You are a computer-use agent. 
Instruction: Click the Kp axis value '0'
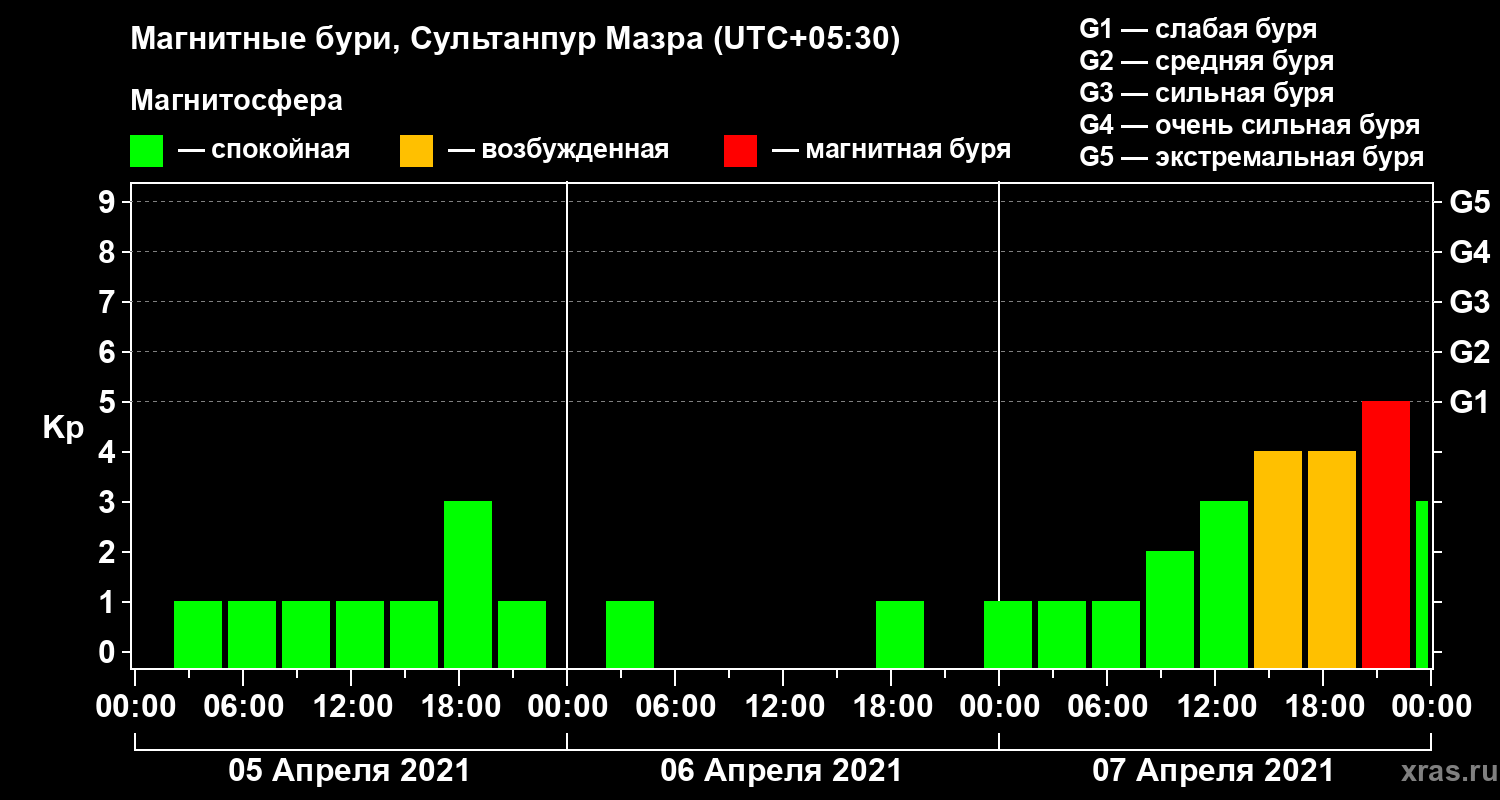(x=109, y=652)
